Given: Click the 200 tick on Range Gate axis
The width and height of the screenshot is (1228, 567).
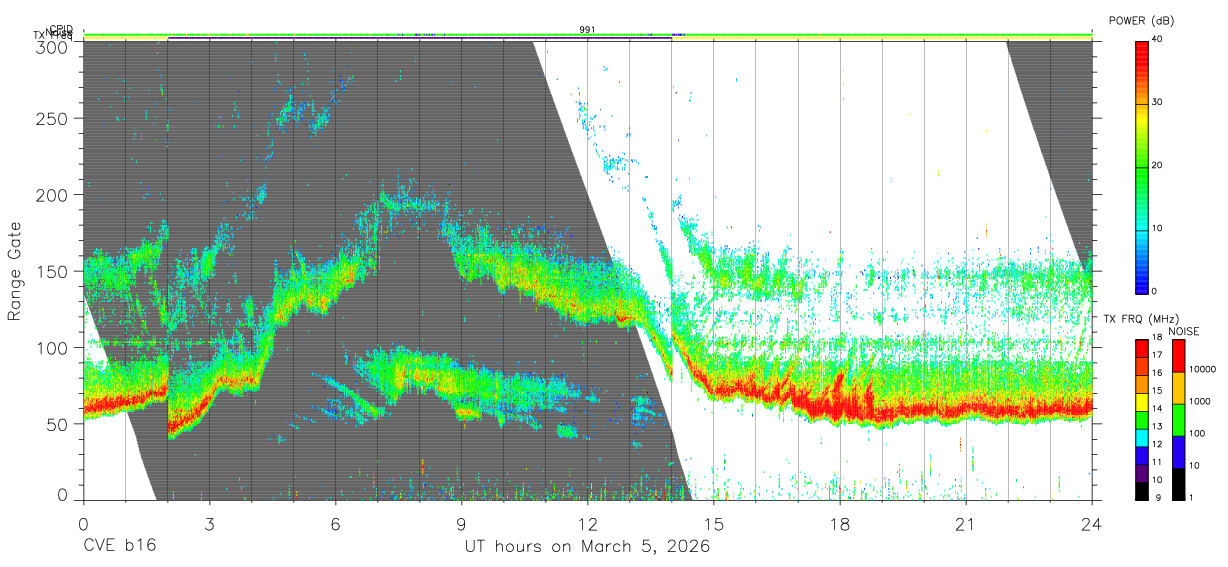Looking at the screenshot, I should (54, 195).
